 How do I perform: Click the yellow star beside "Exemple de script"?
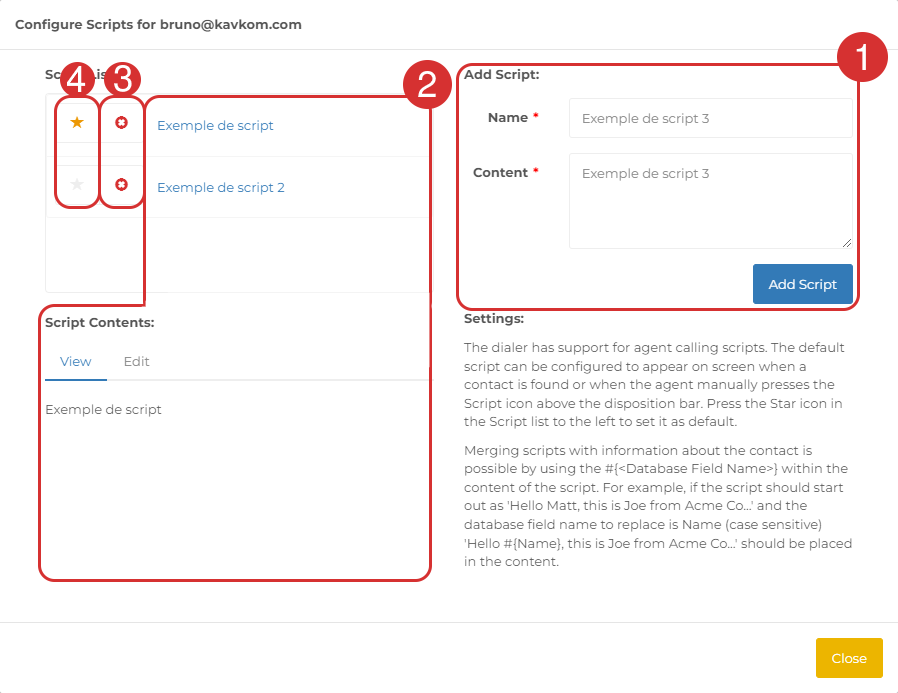point(77,124)
